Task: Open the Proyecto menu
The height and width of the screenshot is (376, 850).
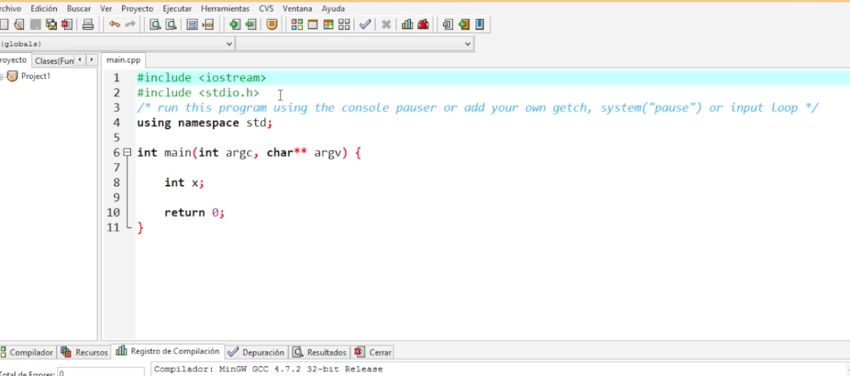Action: coord(137,9)
